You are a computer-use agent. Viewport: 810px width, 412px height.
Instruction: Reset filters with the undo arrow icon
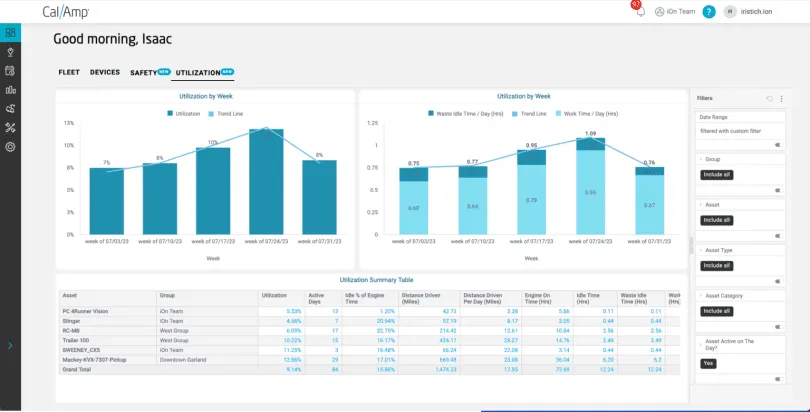click(x=770, y=99)
